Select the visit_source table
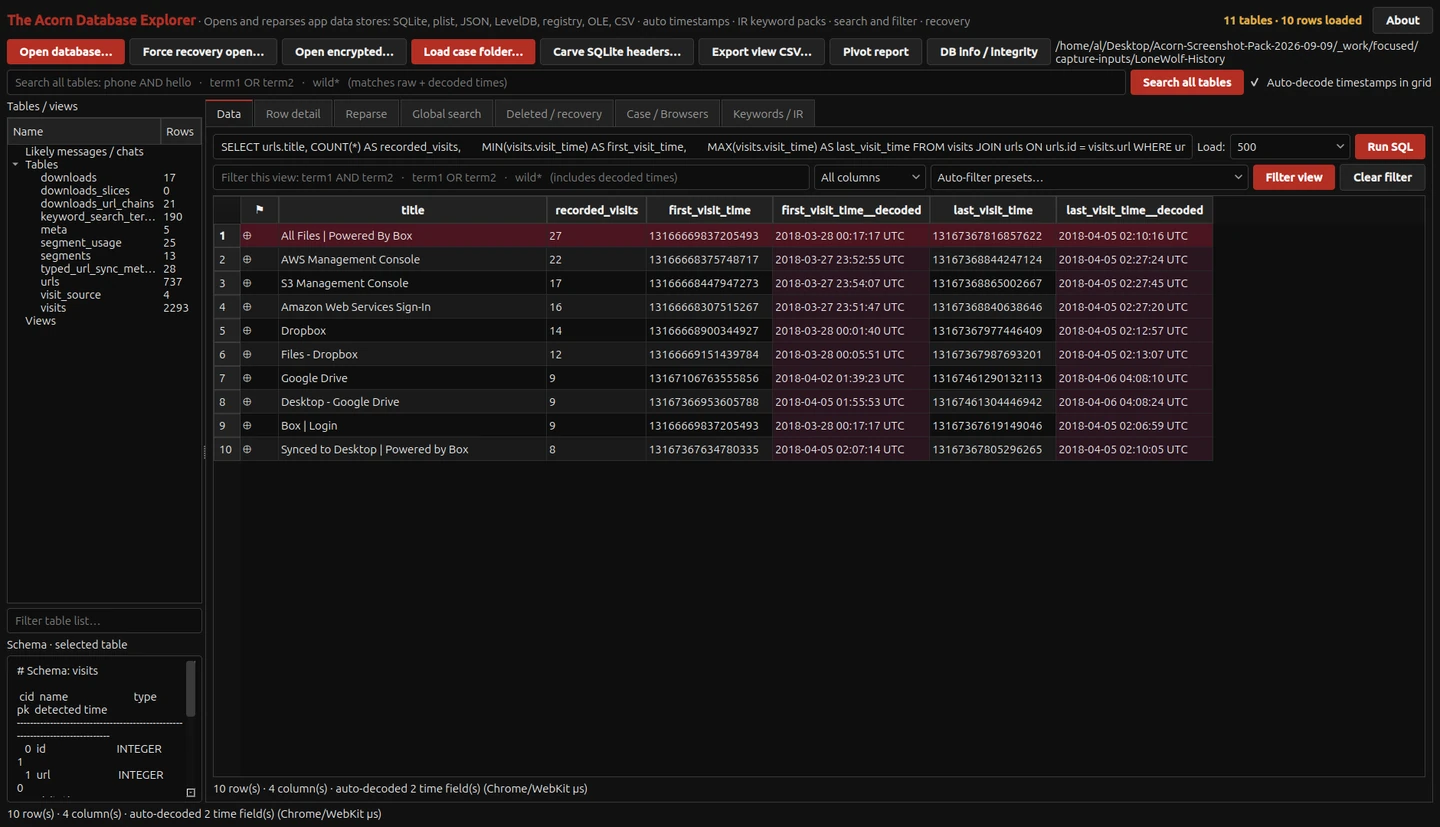 point(70,295)
